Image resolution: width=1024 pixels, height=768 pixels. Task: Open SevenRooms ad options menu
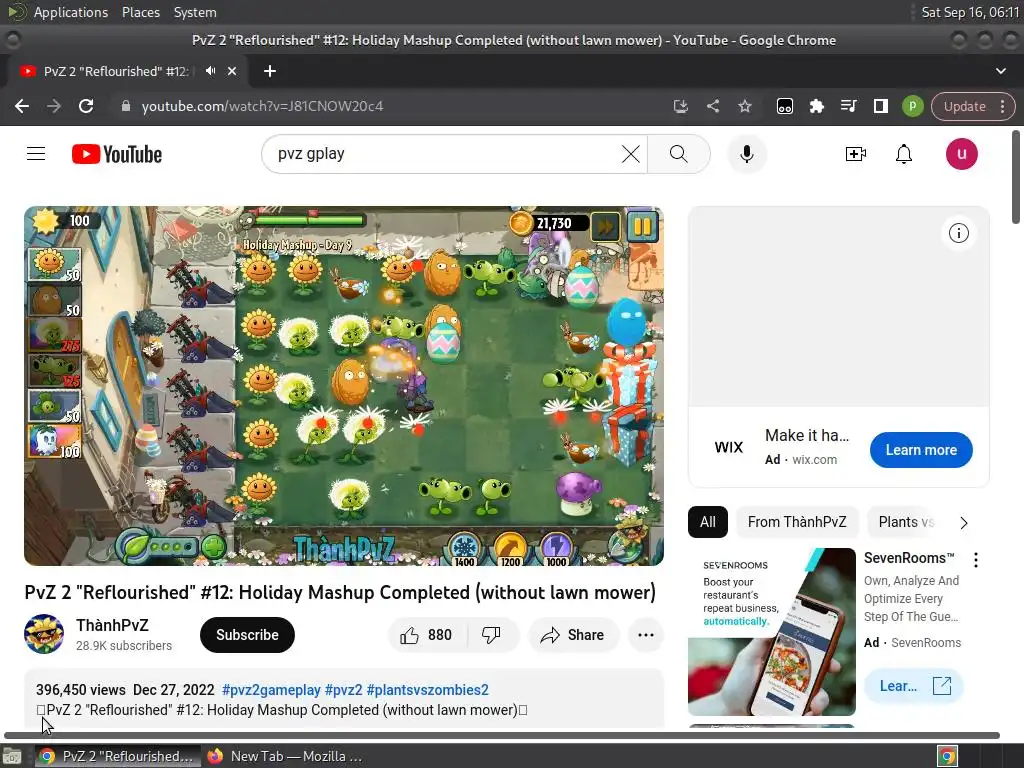point(976,560)
